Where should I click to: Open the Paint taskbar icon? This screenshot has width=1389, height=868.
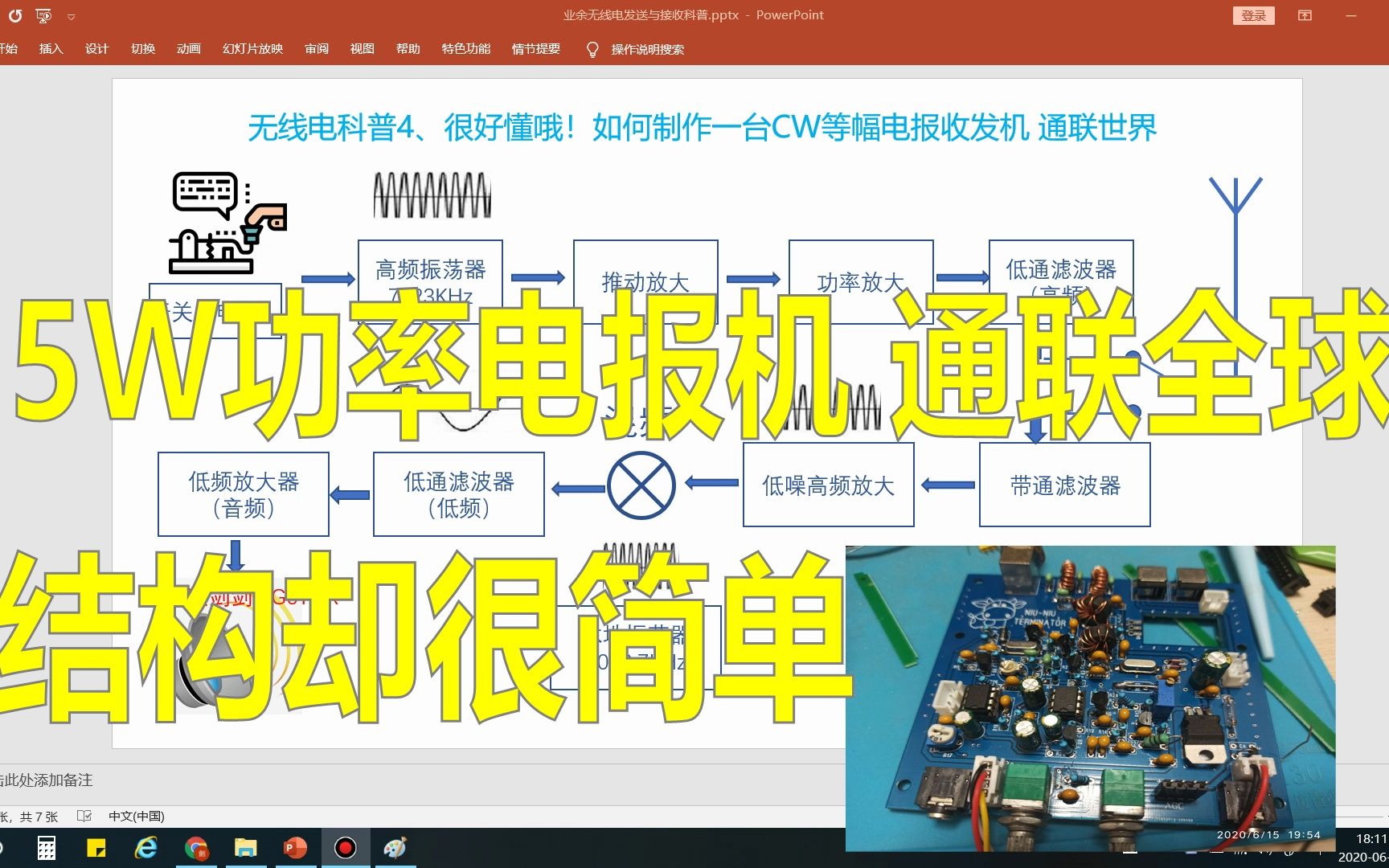coord(395,848)
